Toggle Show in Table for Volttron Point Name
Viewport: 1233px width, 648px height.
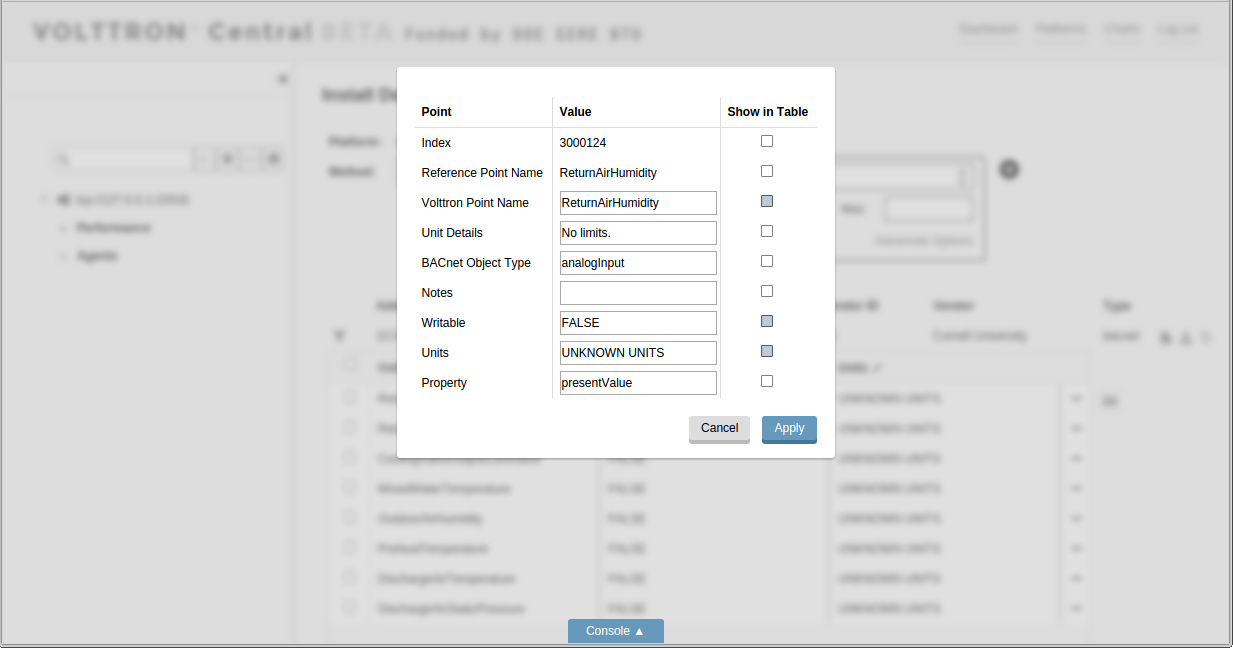click(767, 201)
